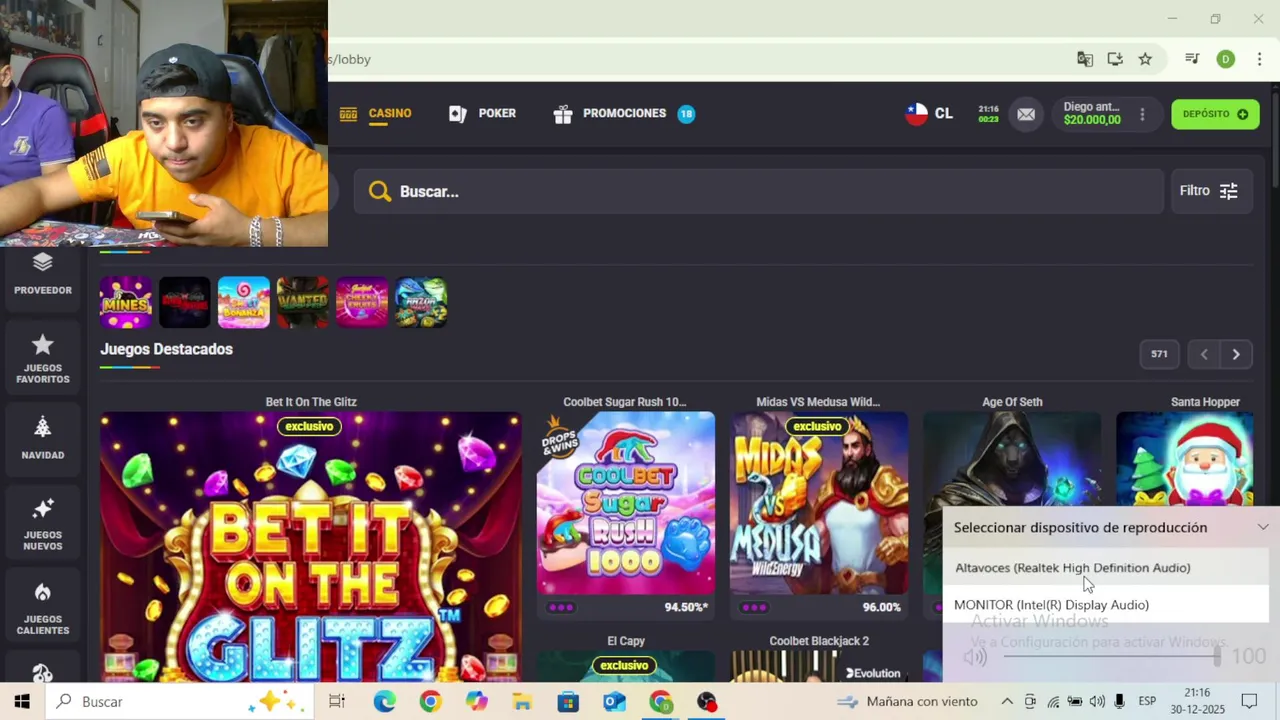Open the Mines game icon
The height and width of the screenshot is (720, 1280).
pos(126,302)
